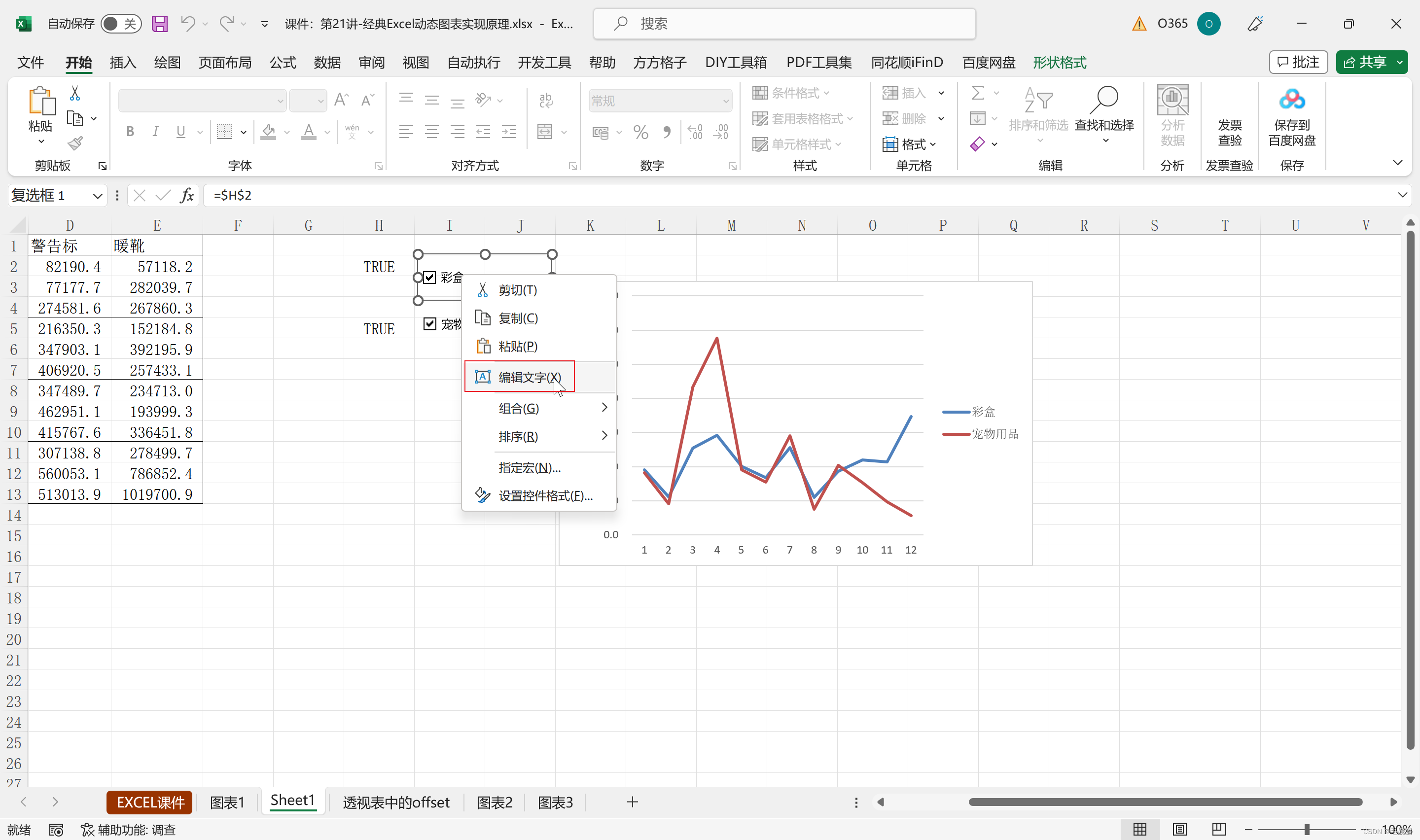Click the Insert Function fx icon

[187, 195]
